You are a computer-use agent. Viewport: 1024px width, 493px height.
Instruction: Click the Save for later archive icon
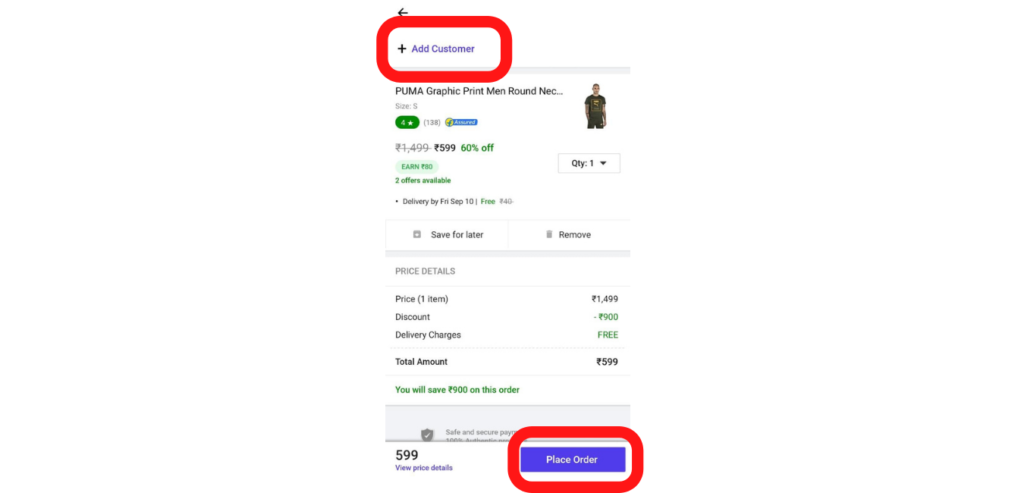[x=417, y=234]
